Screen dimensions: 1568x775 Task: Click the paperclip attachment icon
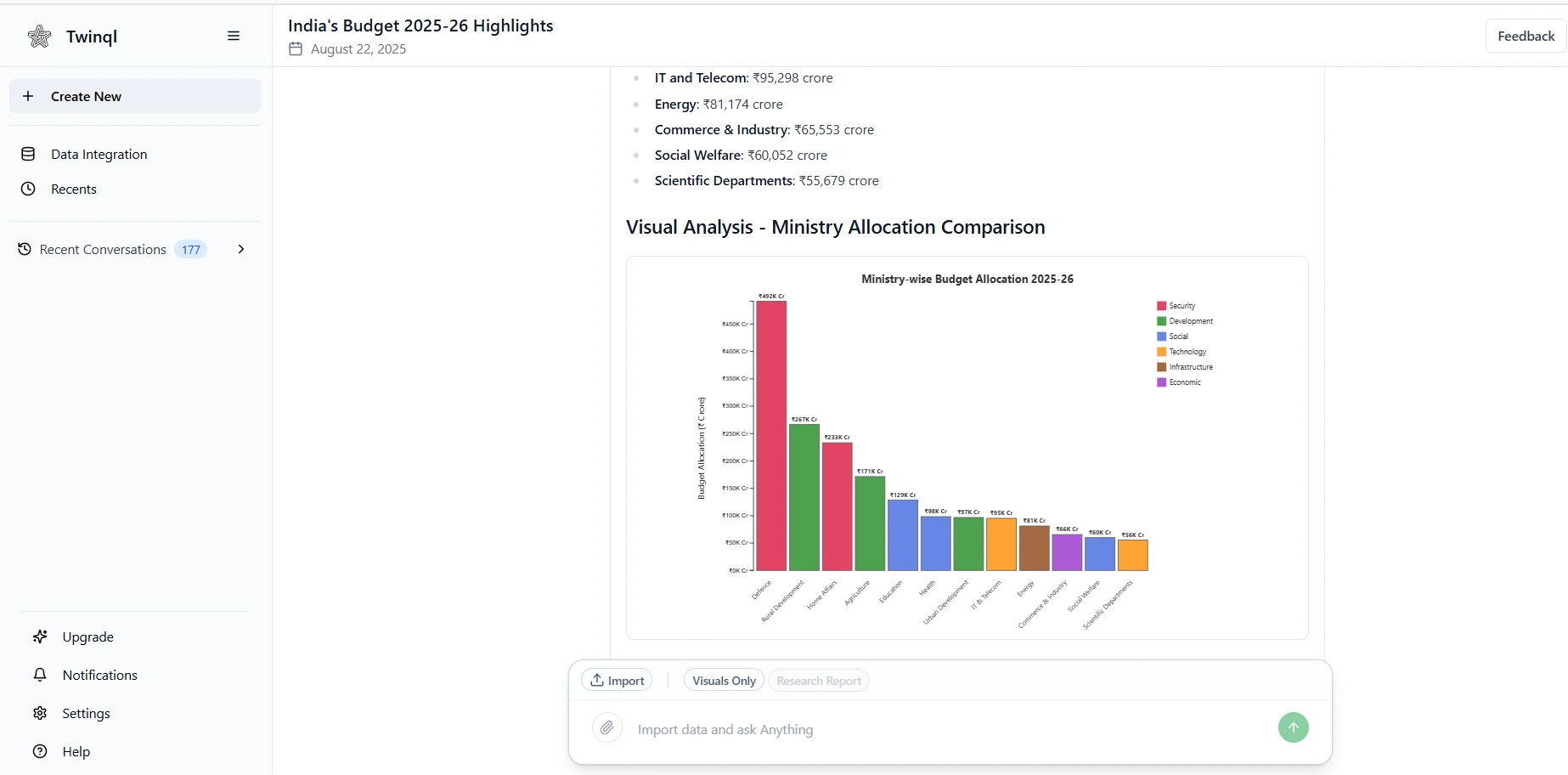click(x=606, y=728)
